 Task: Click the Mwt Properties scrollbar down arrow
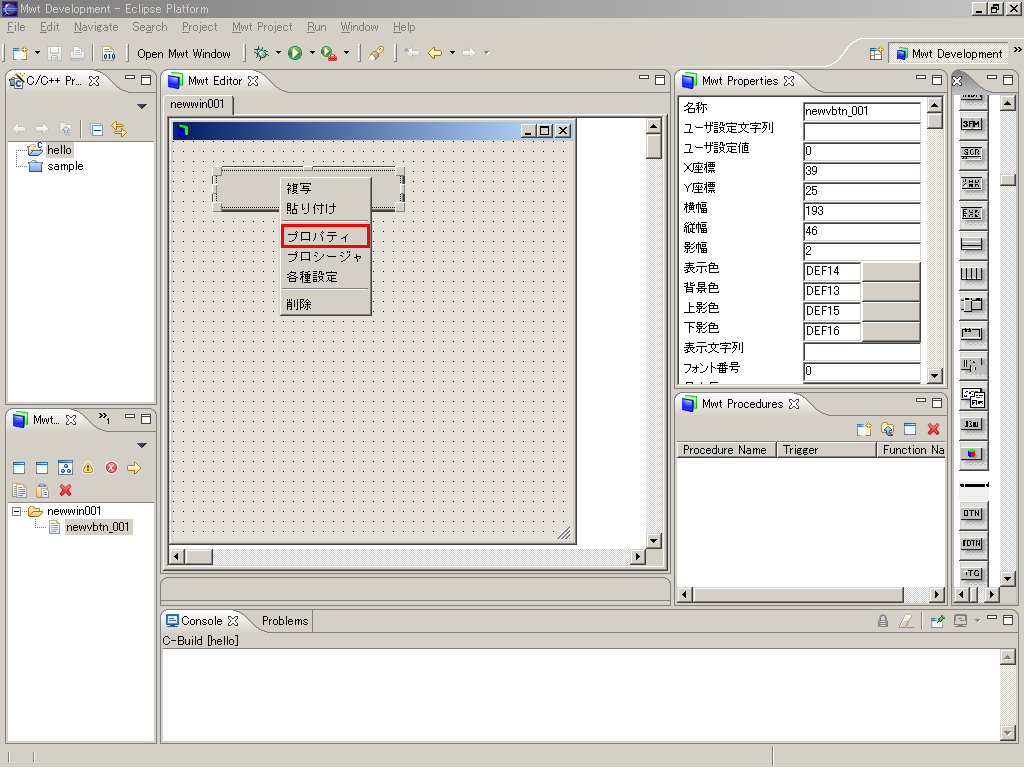point(935,376)
